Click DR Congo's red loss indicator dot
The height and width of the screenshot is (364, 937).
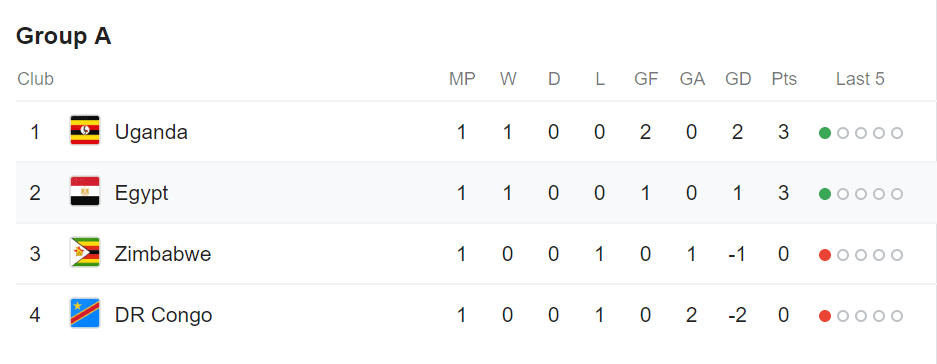tap(825, 316)
